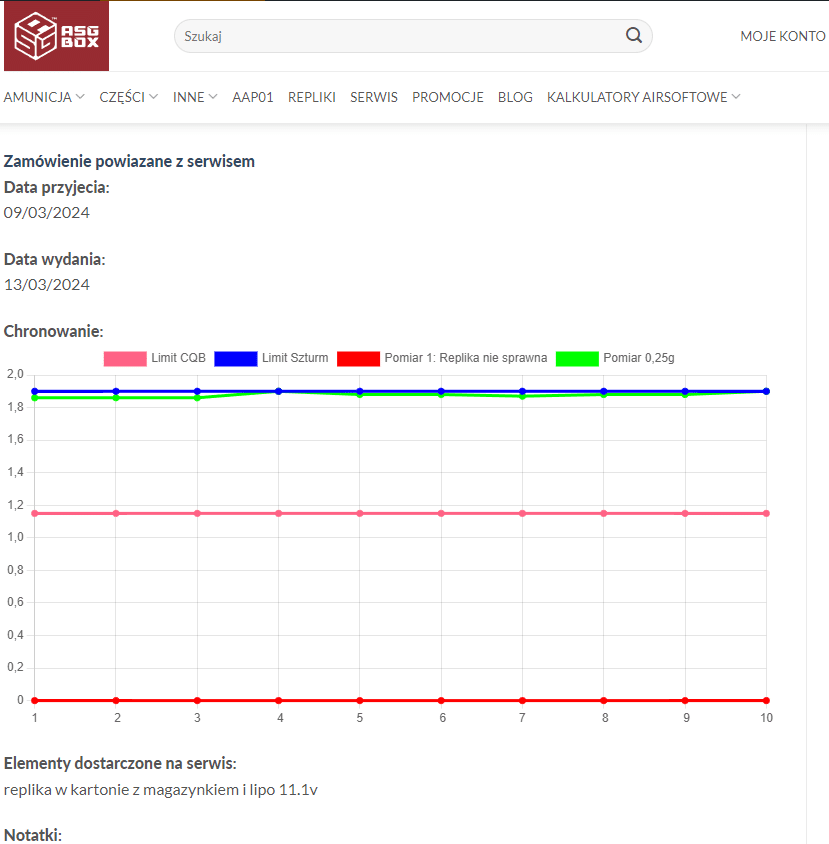Image resolution: width=829 pixels, height=844 pixels.
Task: Hide the red Pomiar 1 series swatch
Action: pyautogui.click(x=358, y=358)
